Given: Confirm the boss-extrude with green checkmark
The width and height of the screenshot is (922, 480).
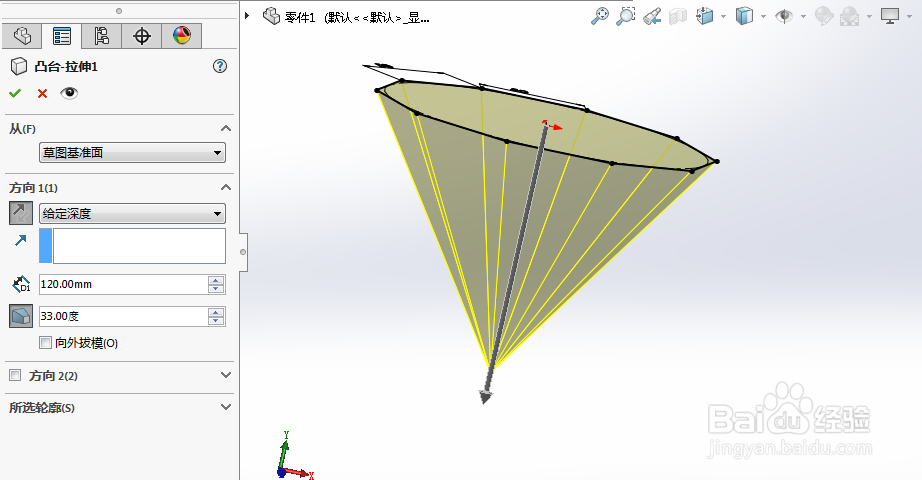Looking at the screenshot, I should click(x=15, y=93).
